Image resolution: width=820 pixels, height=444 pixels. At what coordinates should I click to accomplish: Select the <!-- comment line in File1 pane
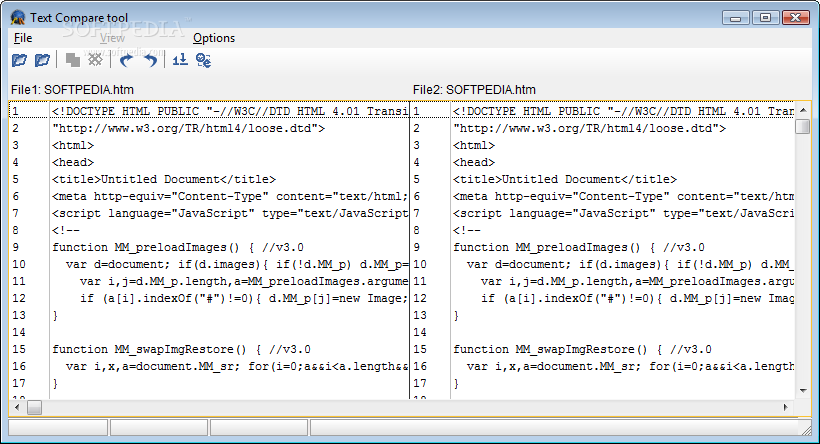(x=66, y=230)
